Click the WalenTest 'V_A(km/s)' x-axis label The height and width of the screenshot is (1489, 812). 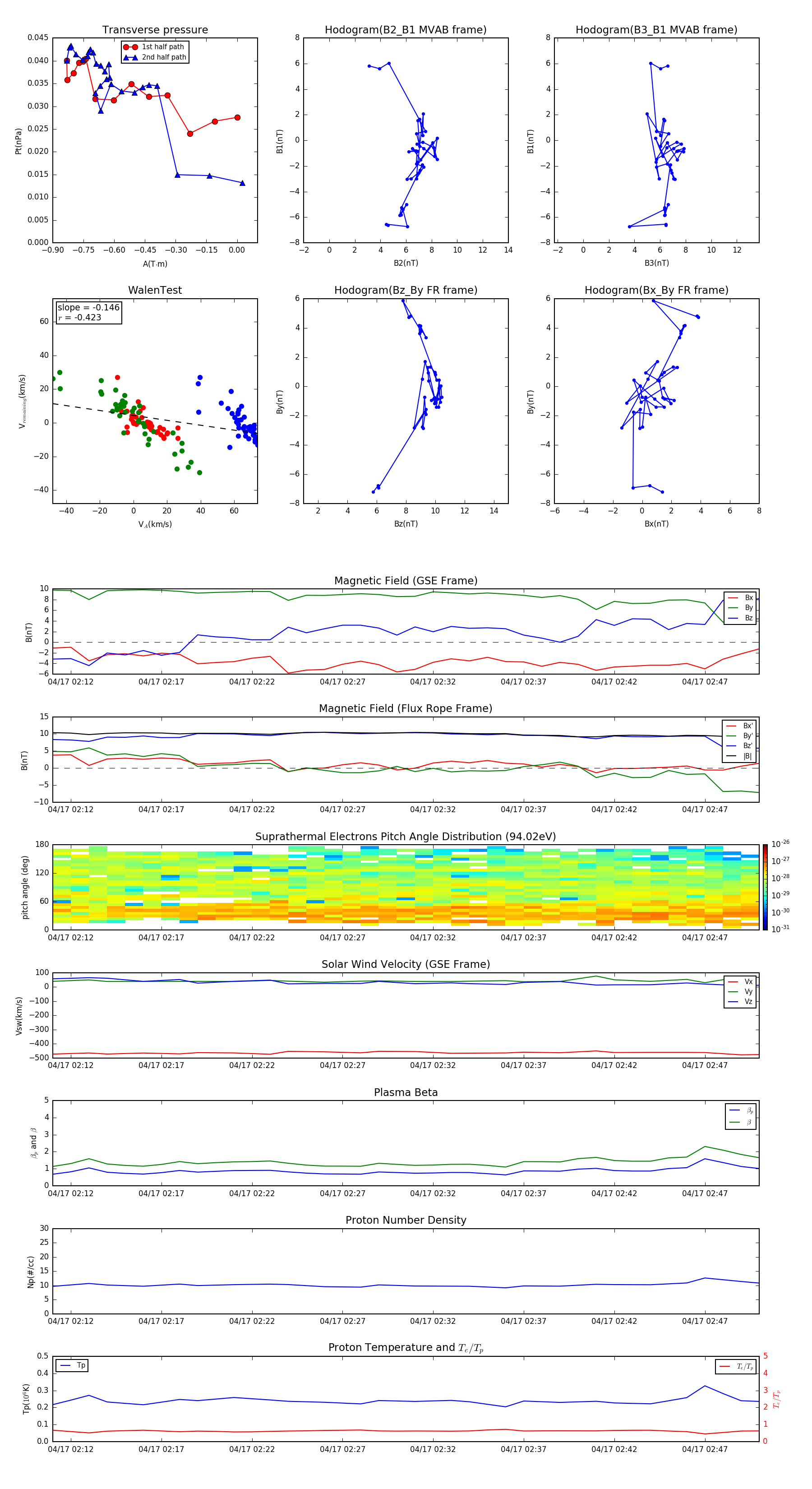(x=155, y=524)
